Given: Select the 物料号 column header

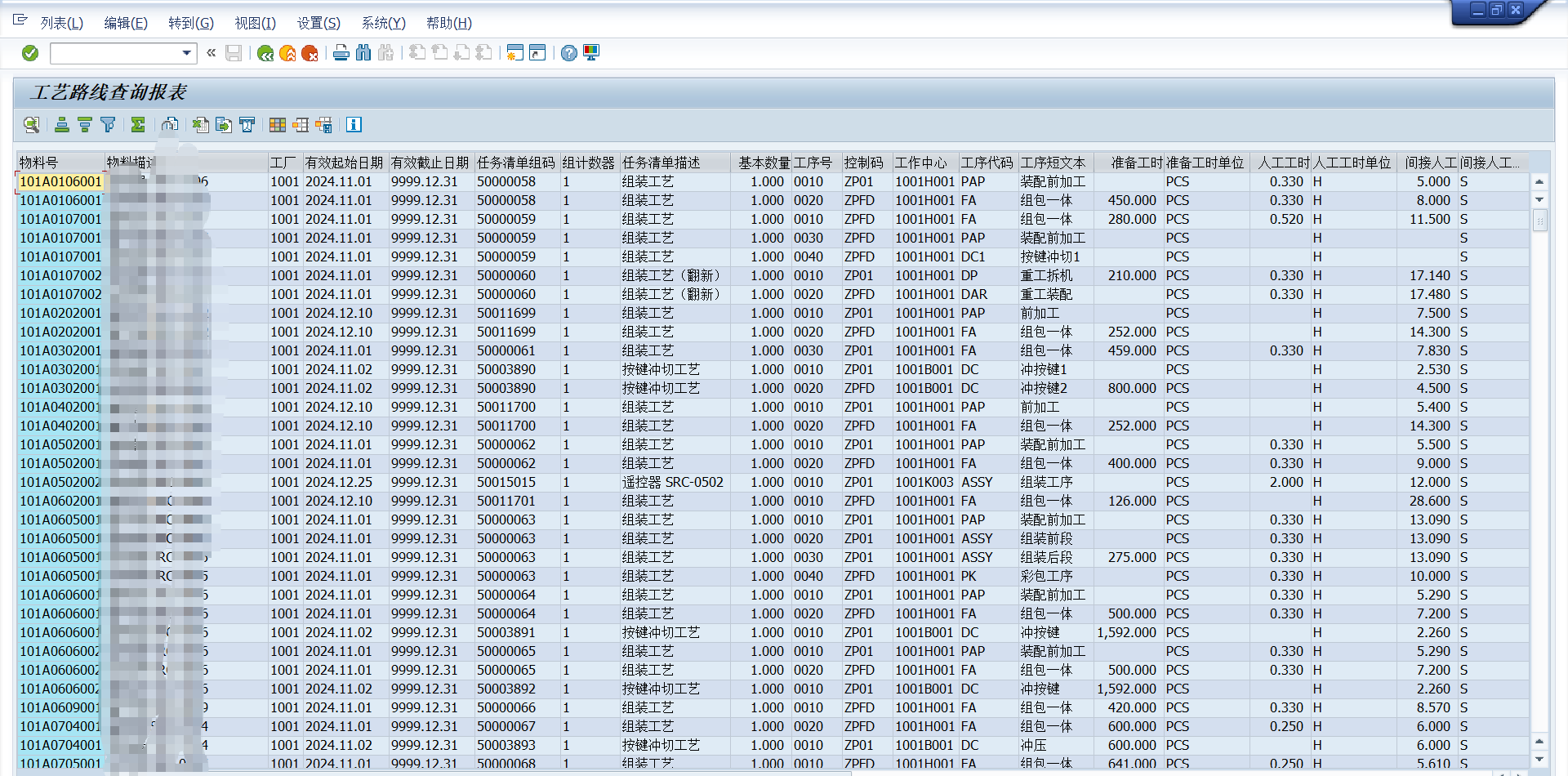Looking at the screenshot, I should coord(60,163).
